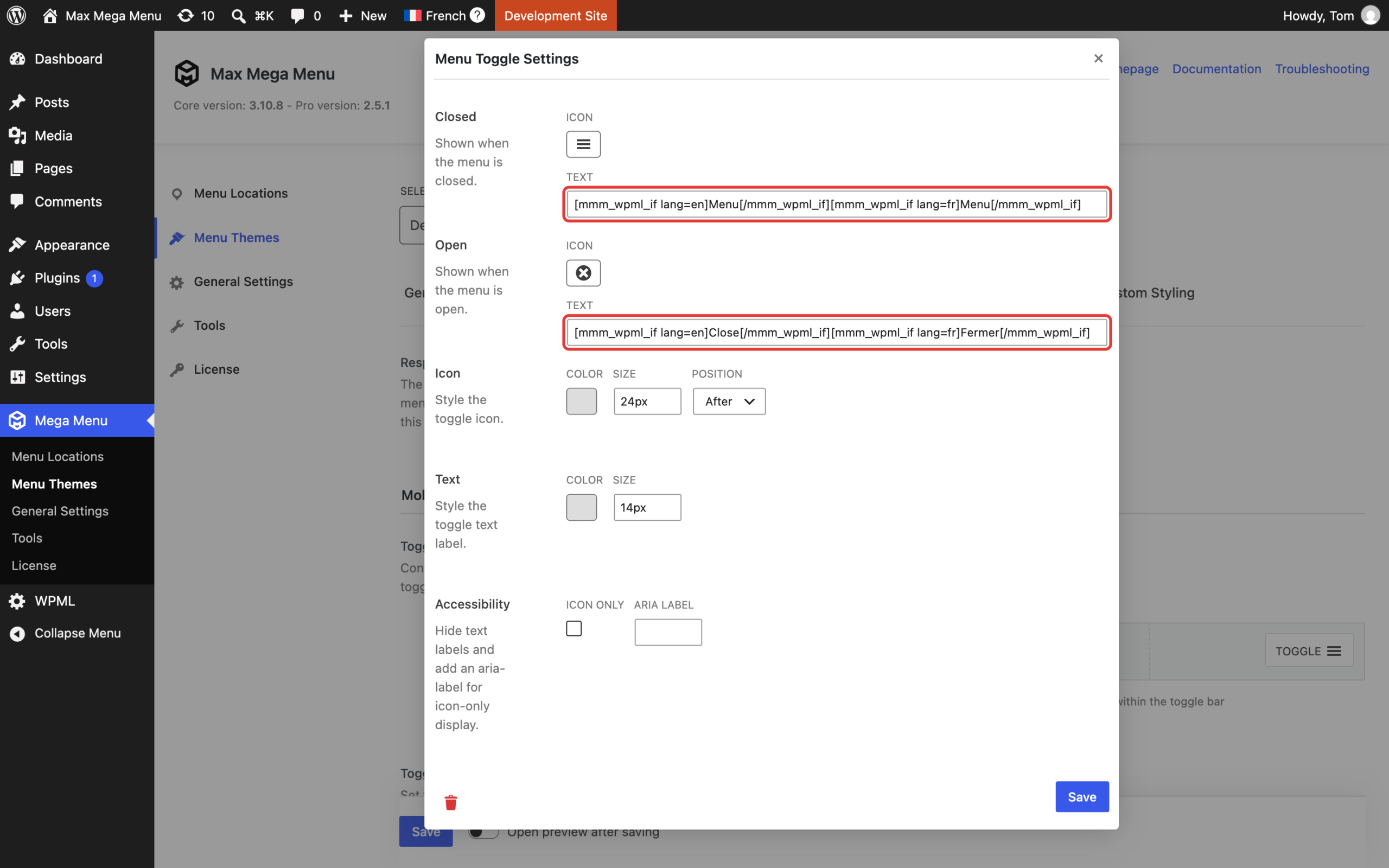
Task: Focus the closed-state text field
Action: (837, 205)
